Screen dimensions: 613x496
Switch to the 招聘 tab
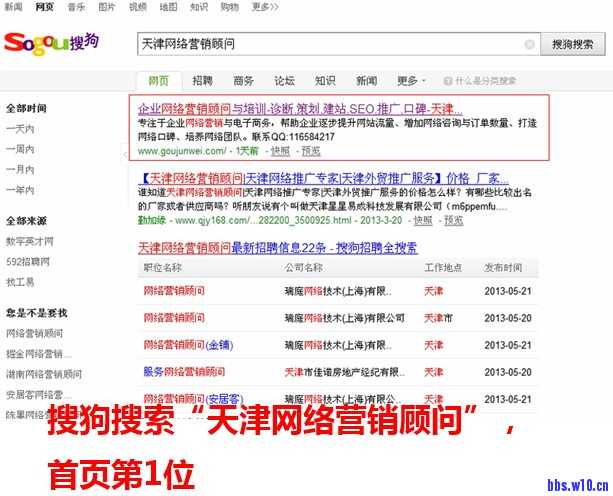[202, 81]
